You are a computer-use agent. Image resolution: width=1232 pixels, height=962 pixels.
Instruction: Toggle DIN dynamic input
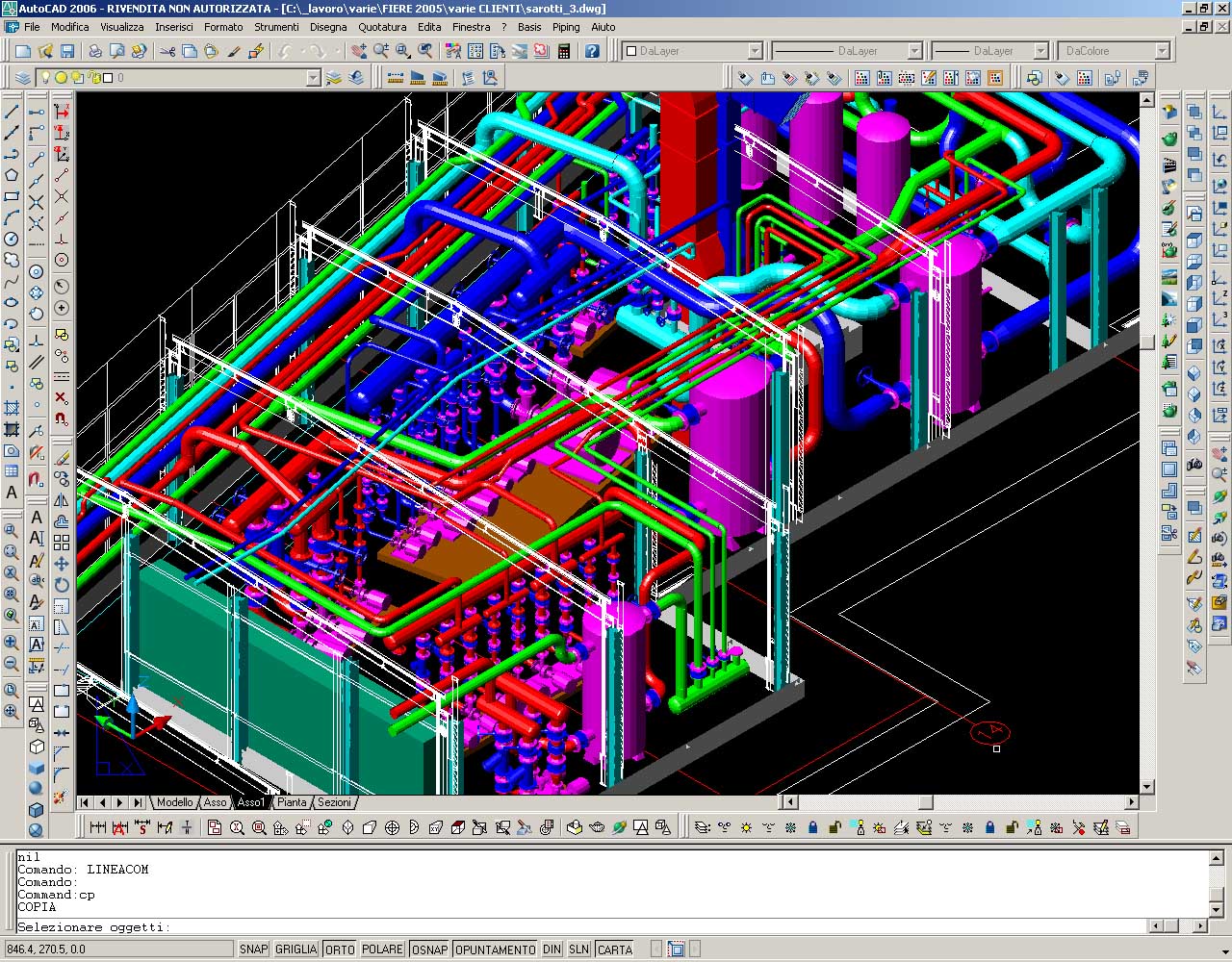click(552, 949)
